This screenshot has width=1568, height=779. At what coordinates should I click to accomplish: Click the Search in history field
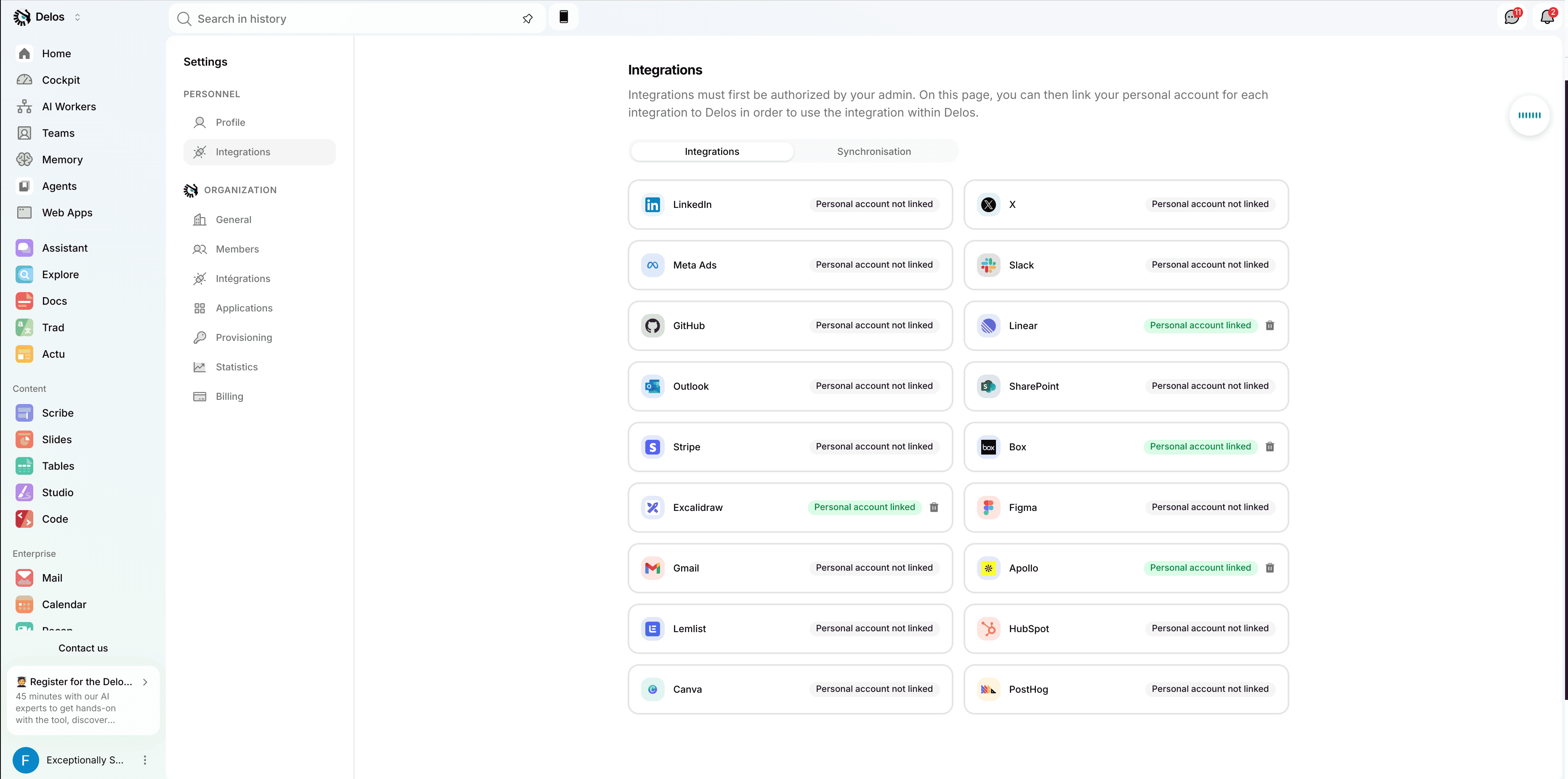(x=357, y=19)
